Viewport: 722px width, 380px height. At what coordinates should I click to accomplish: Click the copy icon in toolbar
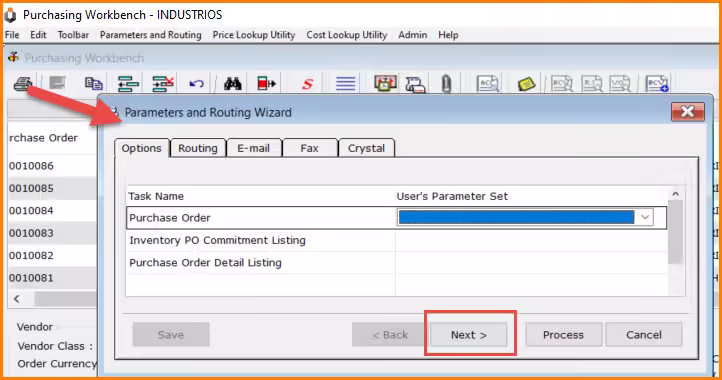(x=93, y=83)
